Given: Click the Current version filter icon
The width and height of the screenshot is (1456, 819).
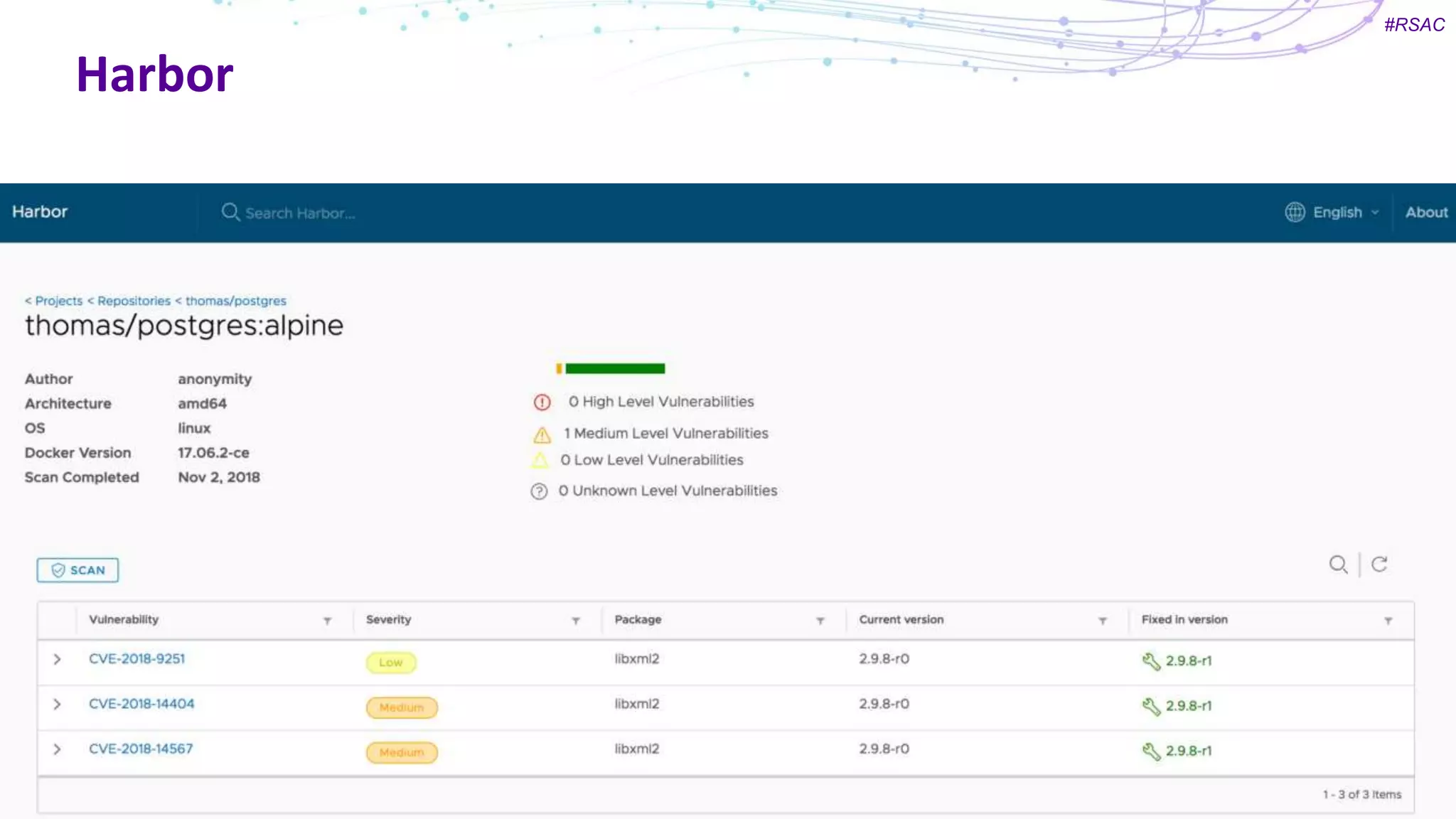Looking at the screenshot, I should [1102, 621].
